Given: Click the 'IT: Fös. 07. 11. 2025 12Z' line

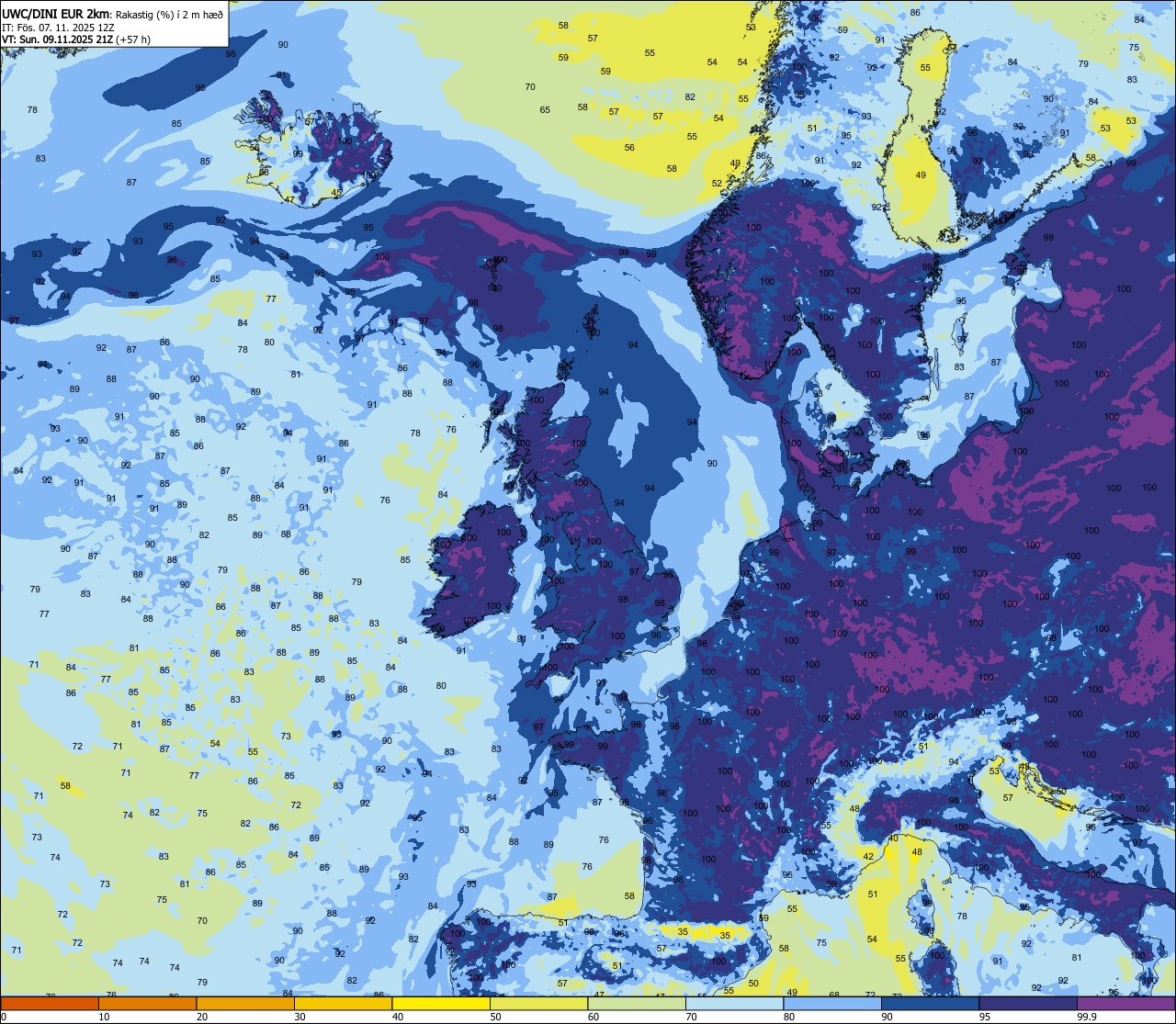Looking at the screenshot, I should click(x=58, y=27).
